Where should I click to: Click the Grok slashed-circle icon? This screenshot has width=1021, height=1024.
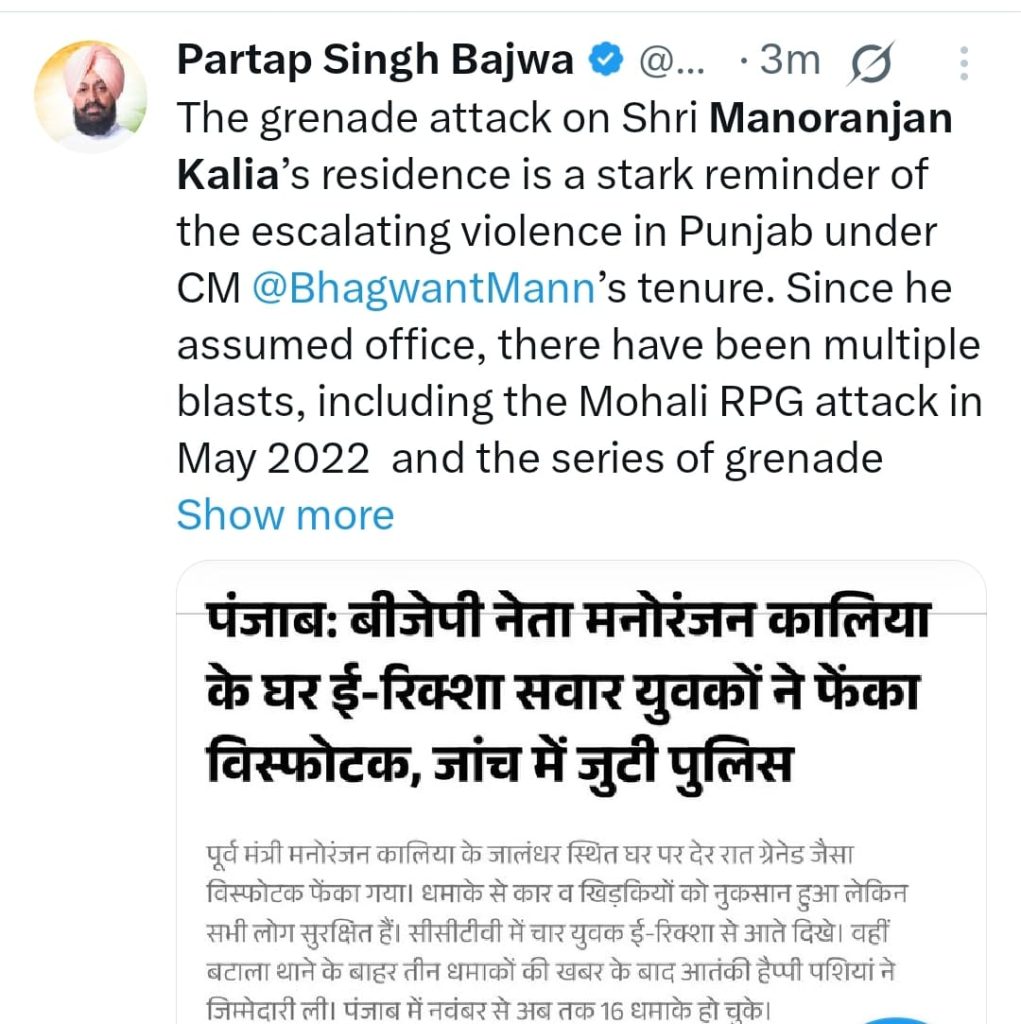click(871, 64)
